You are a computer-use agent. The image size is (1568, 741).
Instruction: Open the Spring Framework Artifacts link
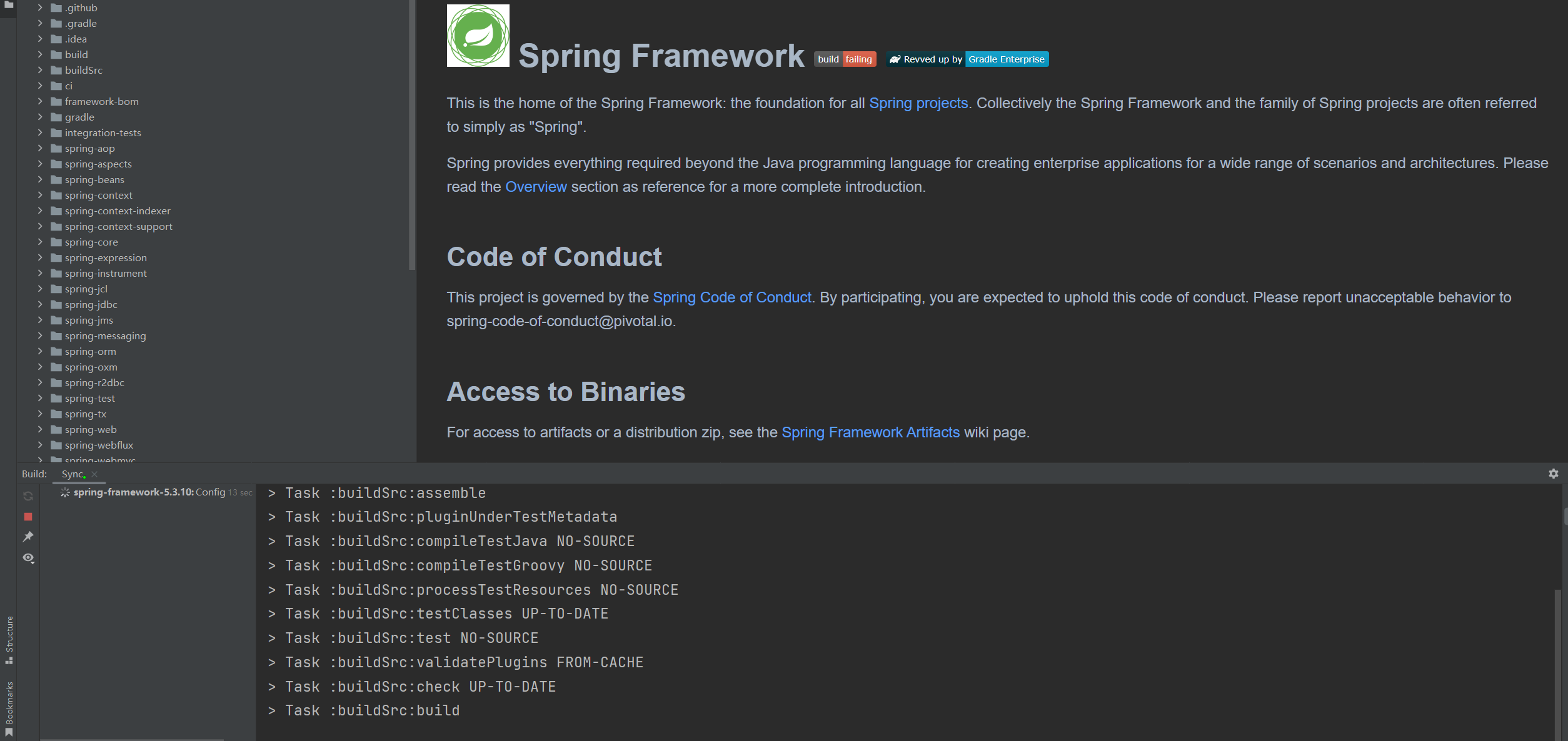point(870,432)
